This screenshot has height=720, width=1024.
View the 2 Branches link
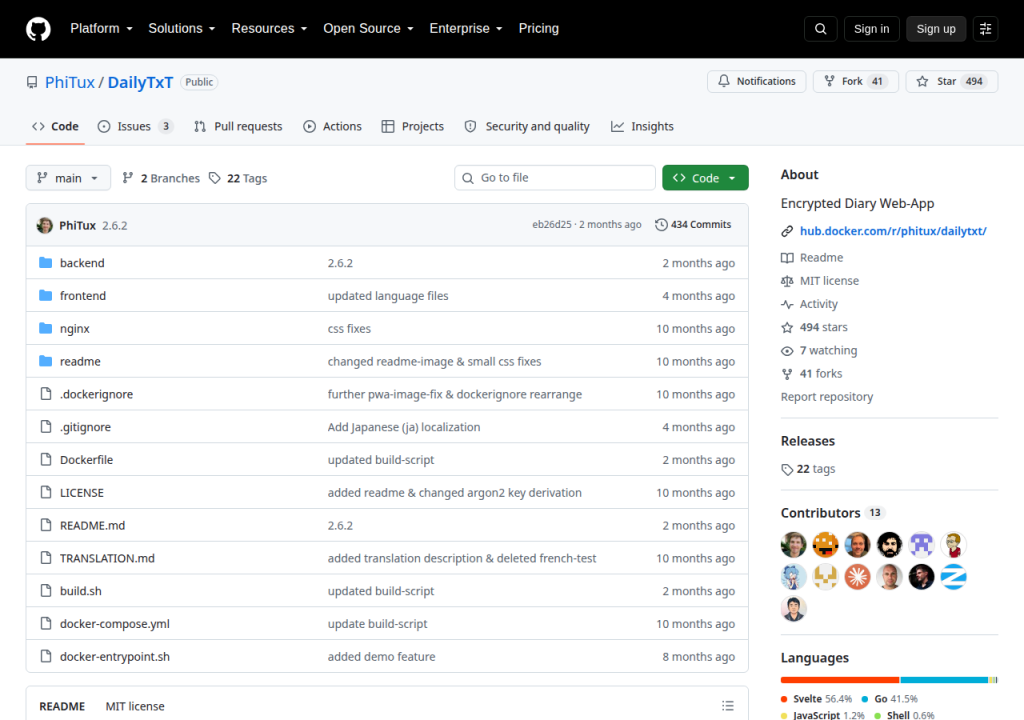(161, 178)
